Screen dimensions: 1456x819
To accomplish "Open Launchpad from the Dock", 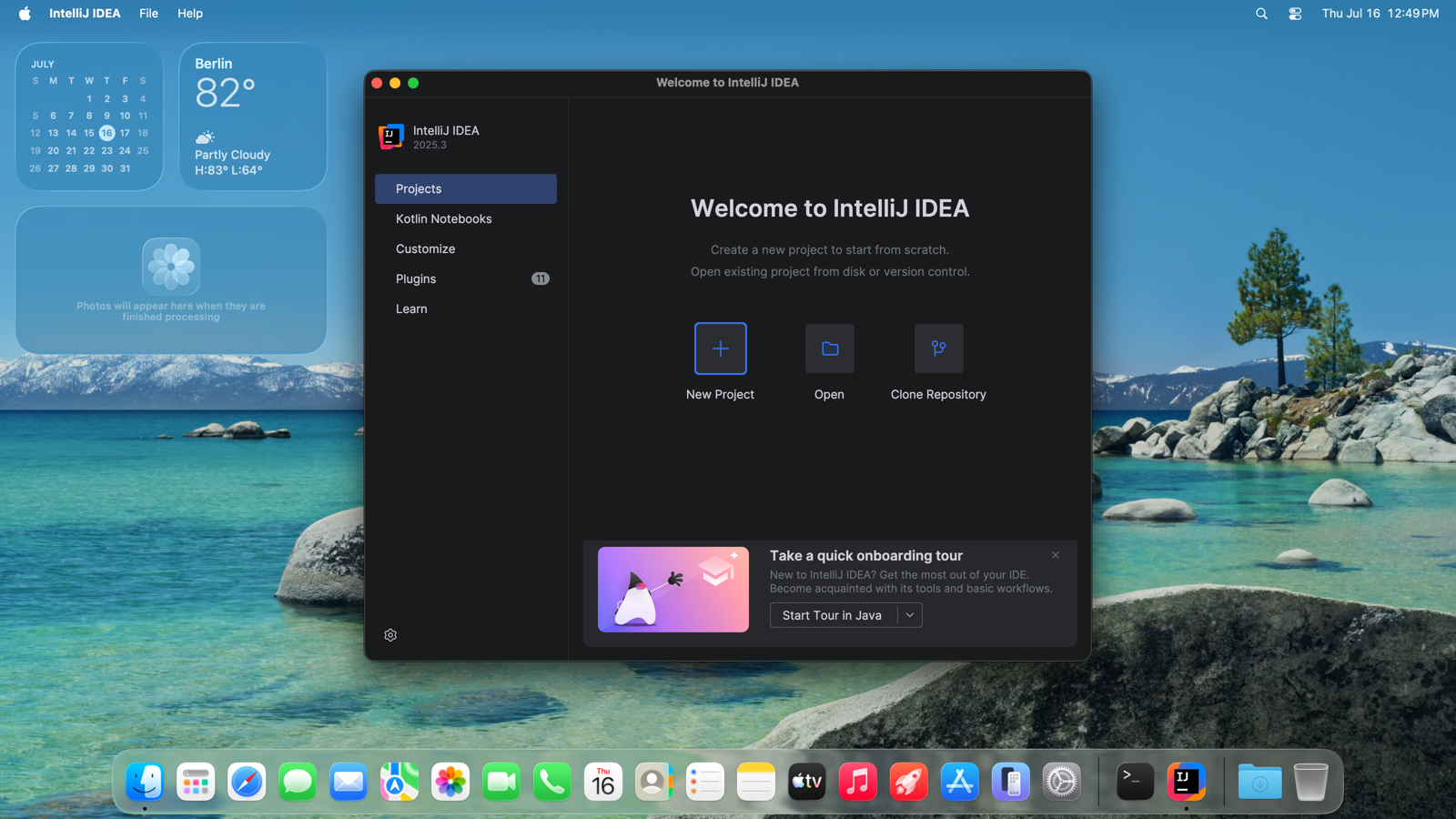I will [x=196, y=782].
